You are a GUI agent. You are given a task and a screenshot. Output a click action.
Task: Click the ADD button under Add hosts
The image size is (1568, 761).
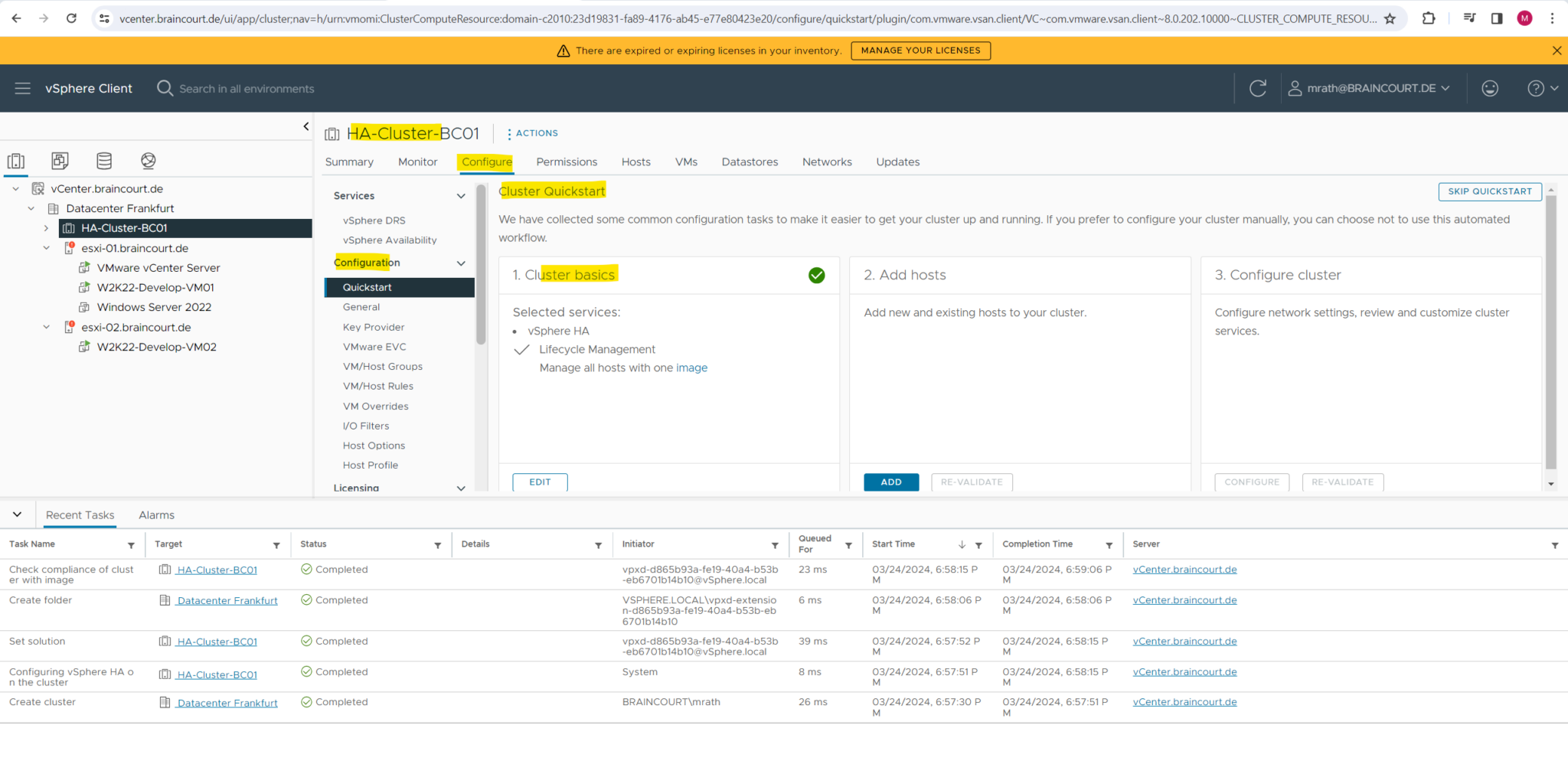coord(890,482)
